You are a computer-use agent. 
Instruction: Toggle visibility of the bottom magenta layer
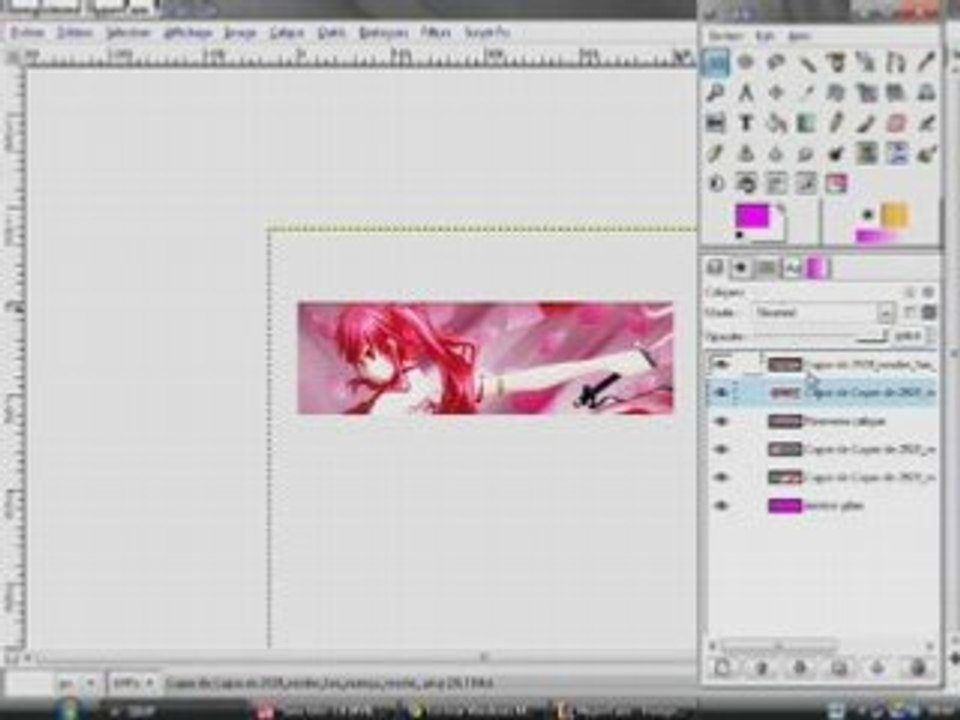click(x=721, y=506)
